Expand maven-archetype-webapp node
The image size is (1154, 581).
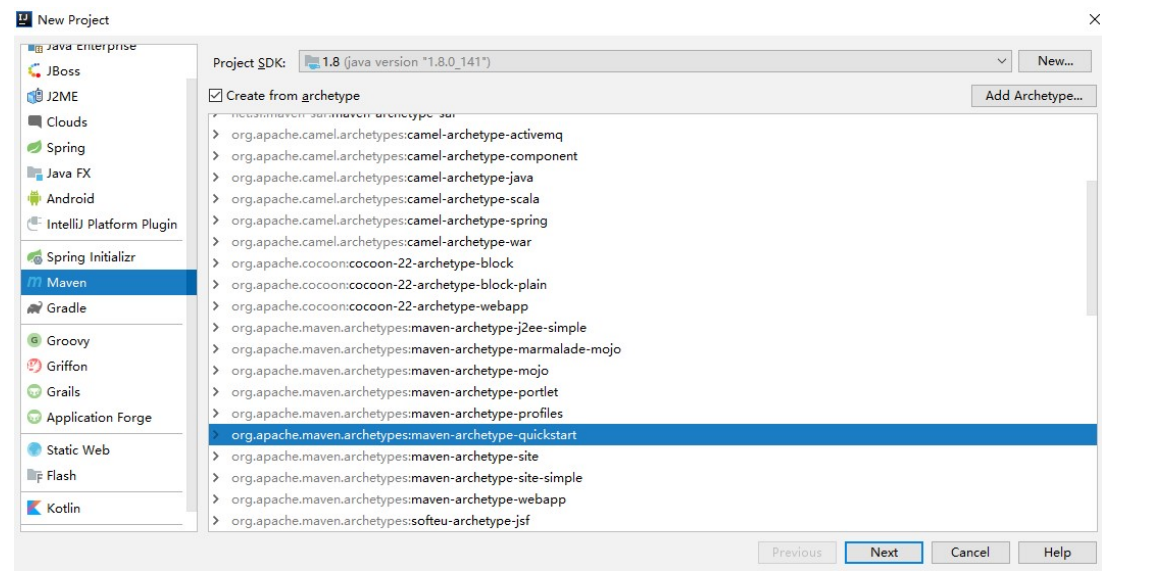[x=216, y=499]
